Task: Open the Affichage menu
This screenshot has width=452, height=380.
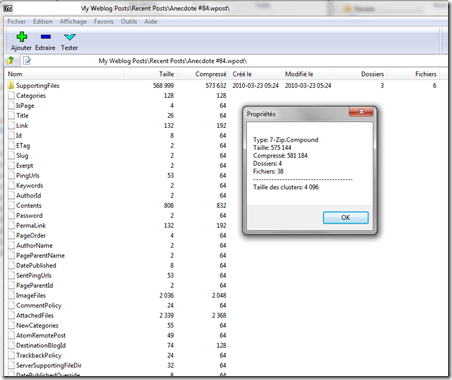Action: point(73,21)
